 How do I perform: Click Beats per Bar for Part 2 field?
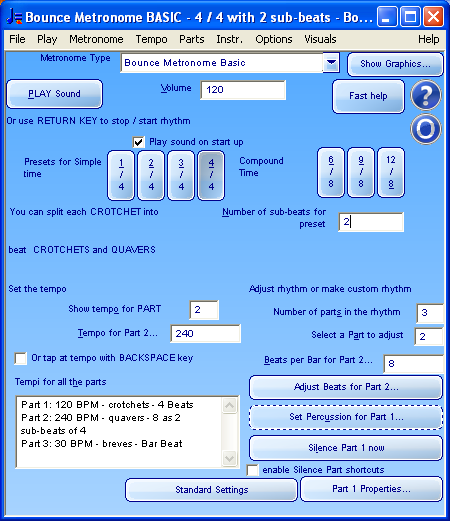[x=413, y=363]
